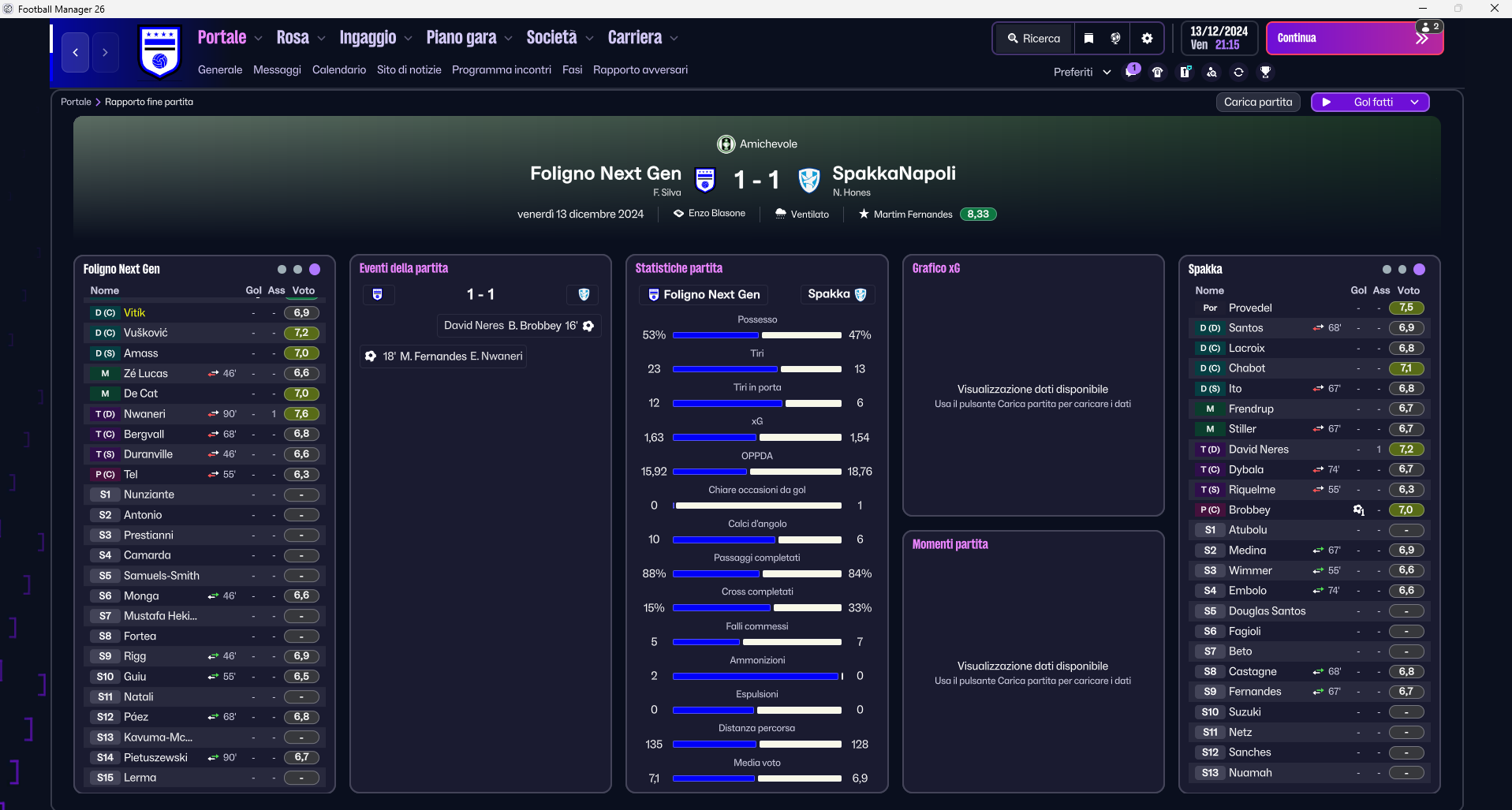1512x810 pixels.
Task: Open the bookmarks icon in top bar
Action: (1088, 39)
